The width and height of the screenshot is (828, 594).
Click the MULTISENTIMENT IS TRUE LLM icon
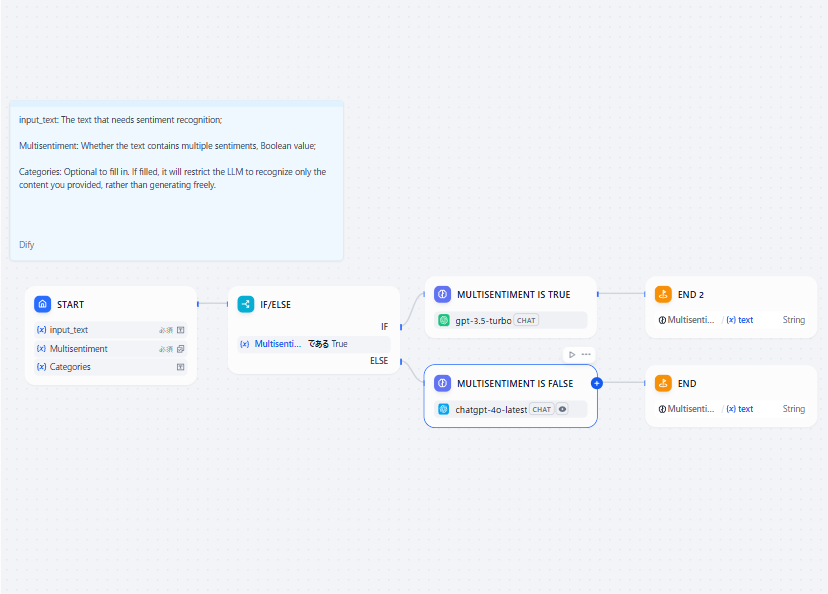click(443, 294)
